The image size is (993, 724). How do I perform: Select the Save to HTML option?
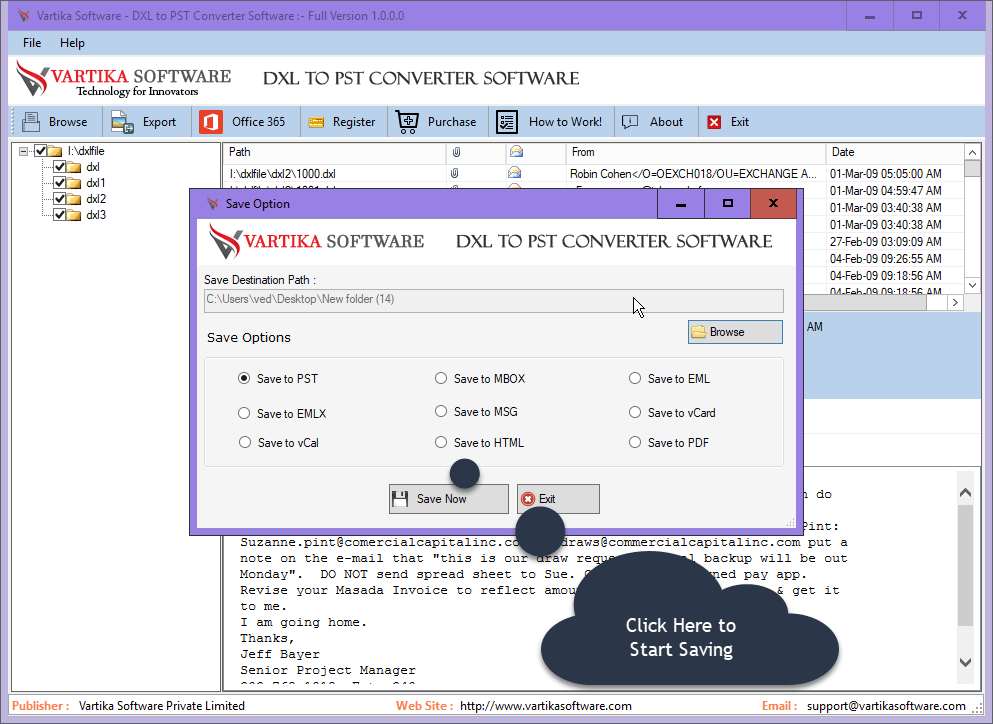click(x=441, y=442)
